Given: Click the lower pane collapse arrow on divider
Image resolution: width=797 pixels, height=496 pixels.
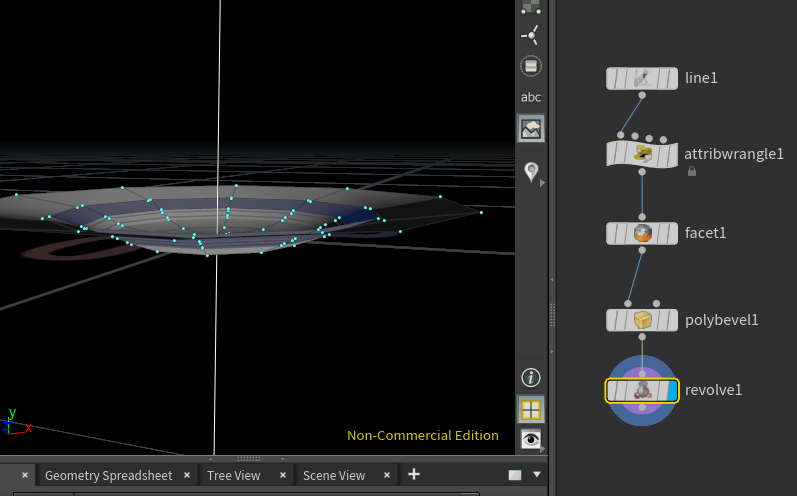Looking at the screenshot, I should (552, 352).
